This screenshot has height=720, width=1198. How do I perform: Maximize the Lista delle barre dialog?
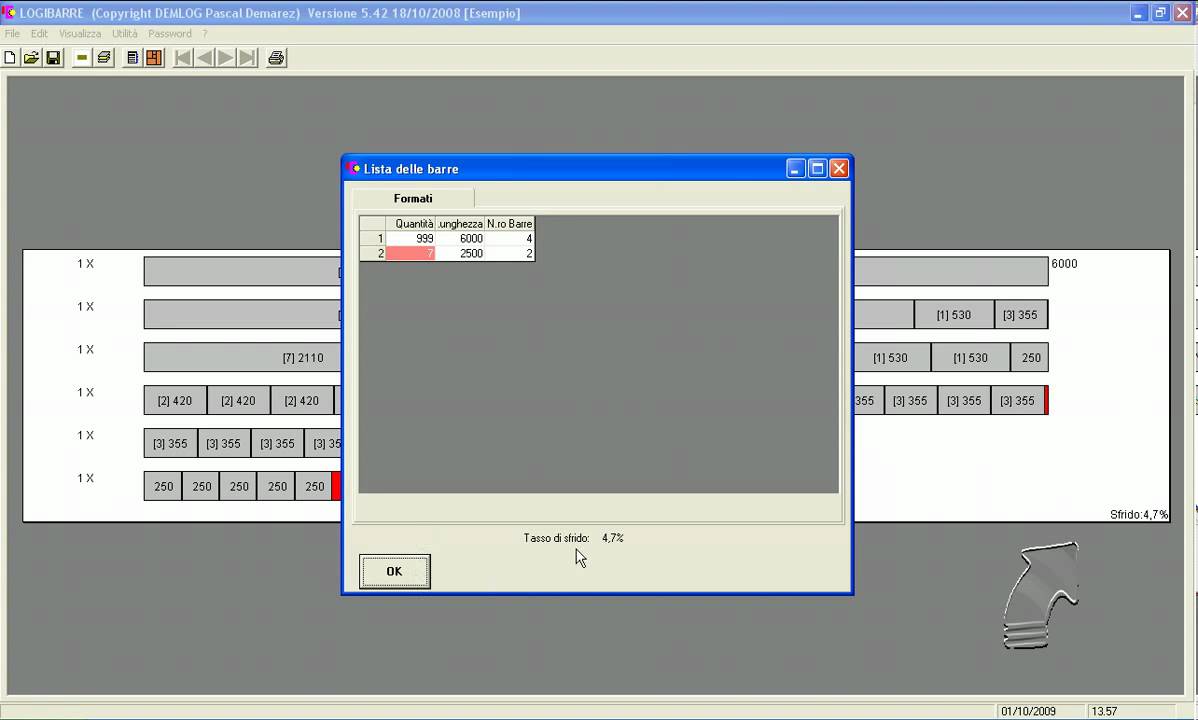pos(818,168)
